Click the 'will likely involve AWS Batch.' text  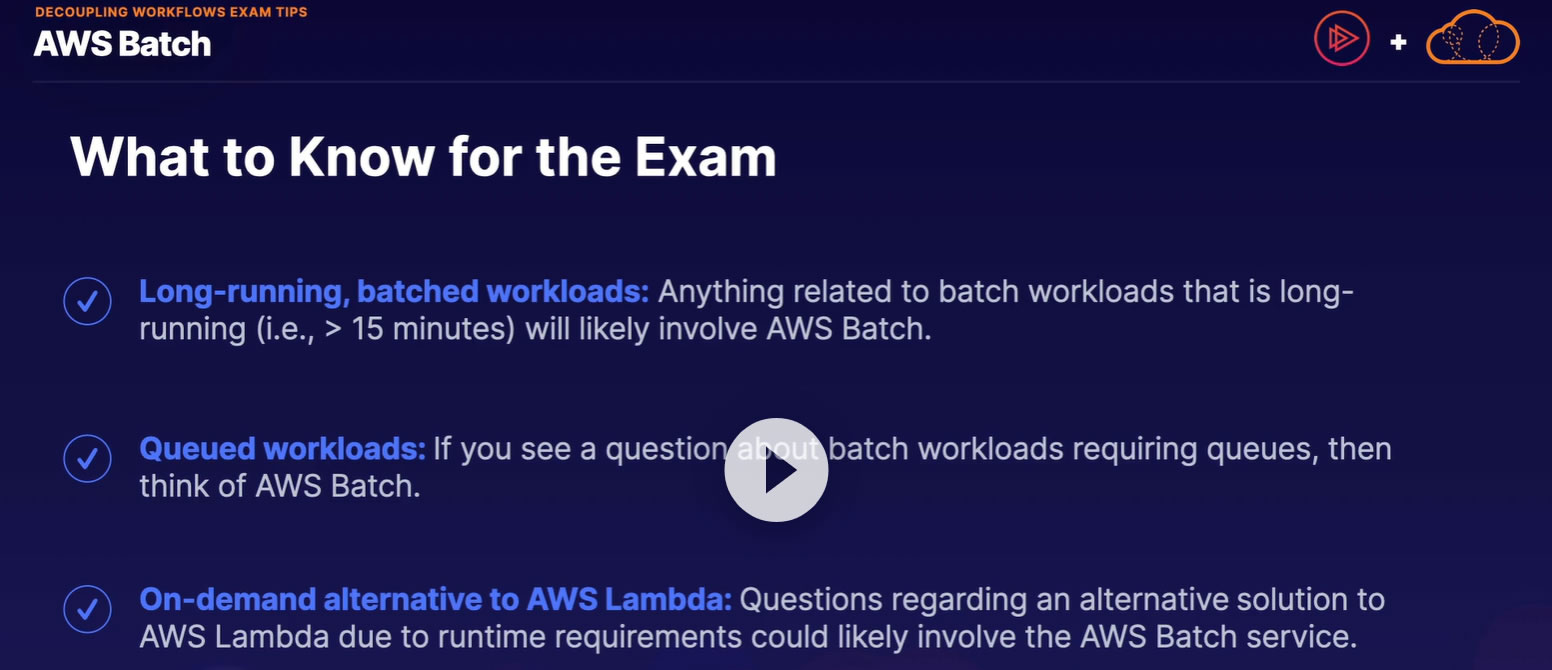728,329
